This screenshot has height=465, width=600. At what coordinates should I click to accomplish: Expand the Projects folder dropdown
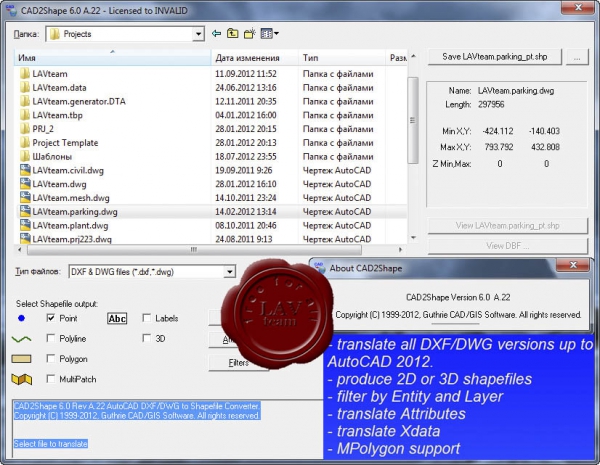[198, 34]
